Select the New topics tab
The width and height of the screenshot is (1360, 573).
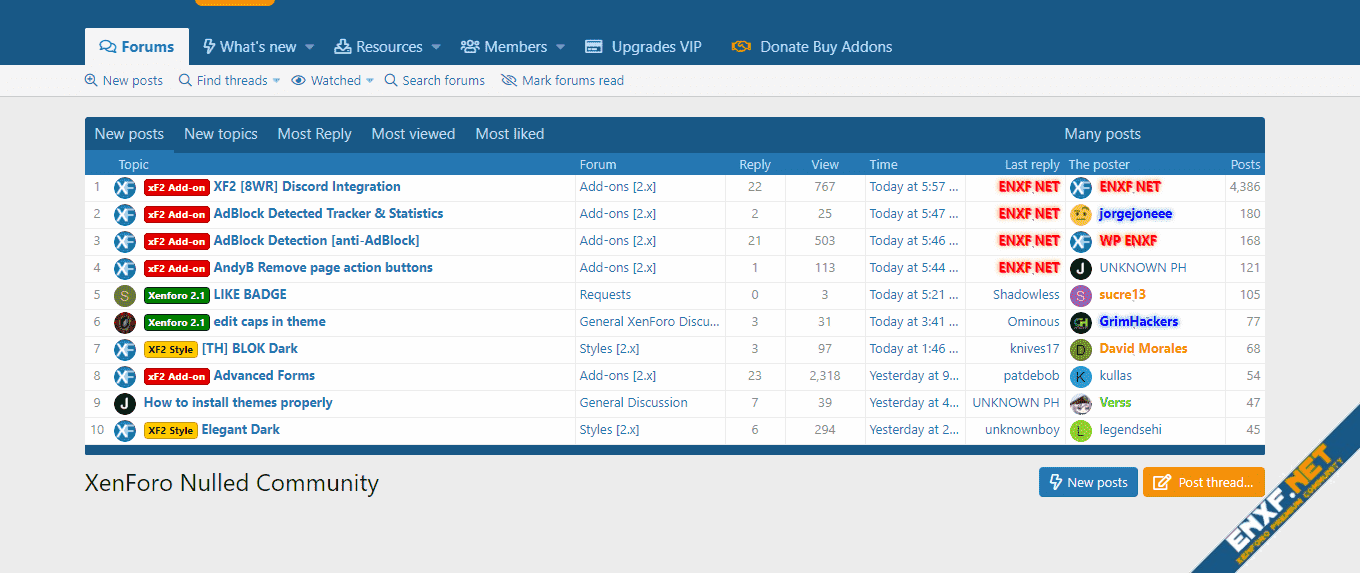coord(220,134)
